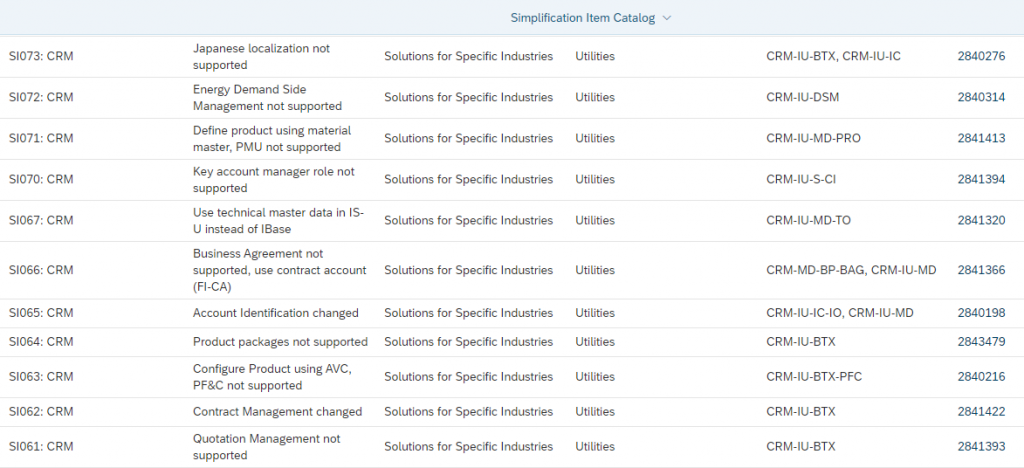Click 'Configure Product using AVC' title
This screenshot has width=1024, height=468.
[x=272, y=377]
